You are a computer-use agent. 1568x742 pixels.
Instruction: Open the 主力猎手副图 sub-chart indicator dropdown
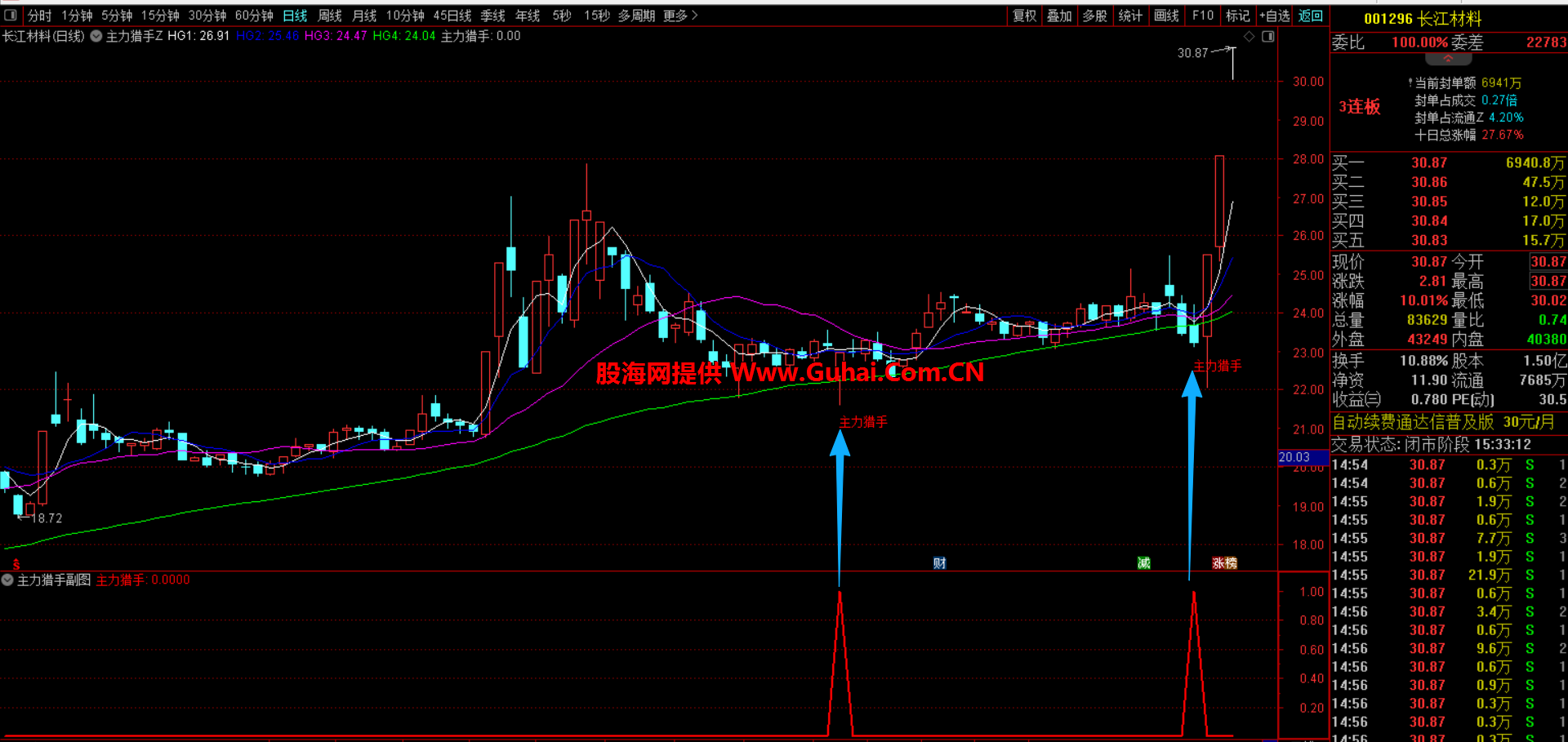[x=8, y=580]
